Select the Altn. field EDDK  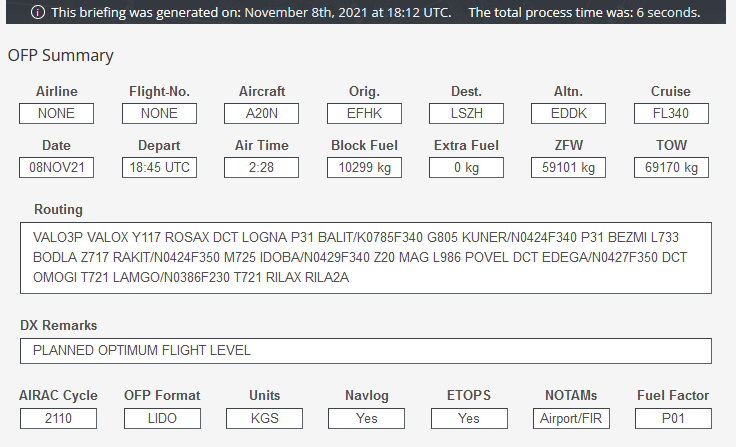[568, 114]
